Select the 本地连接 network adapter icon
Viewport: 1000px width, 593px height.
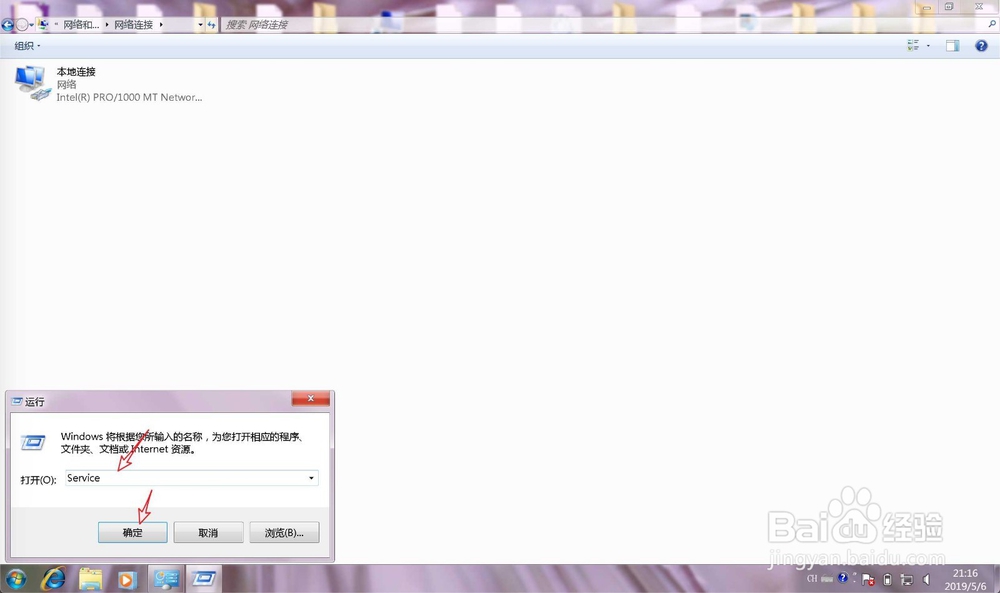pyautogui.click(x=33, y=82)
